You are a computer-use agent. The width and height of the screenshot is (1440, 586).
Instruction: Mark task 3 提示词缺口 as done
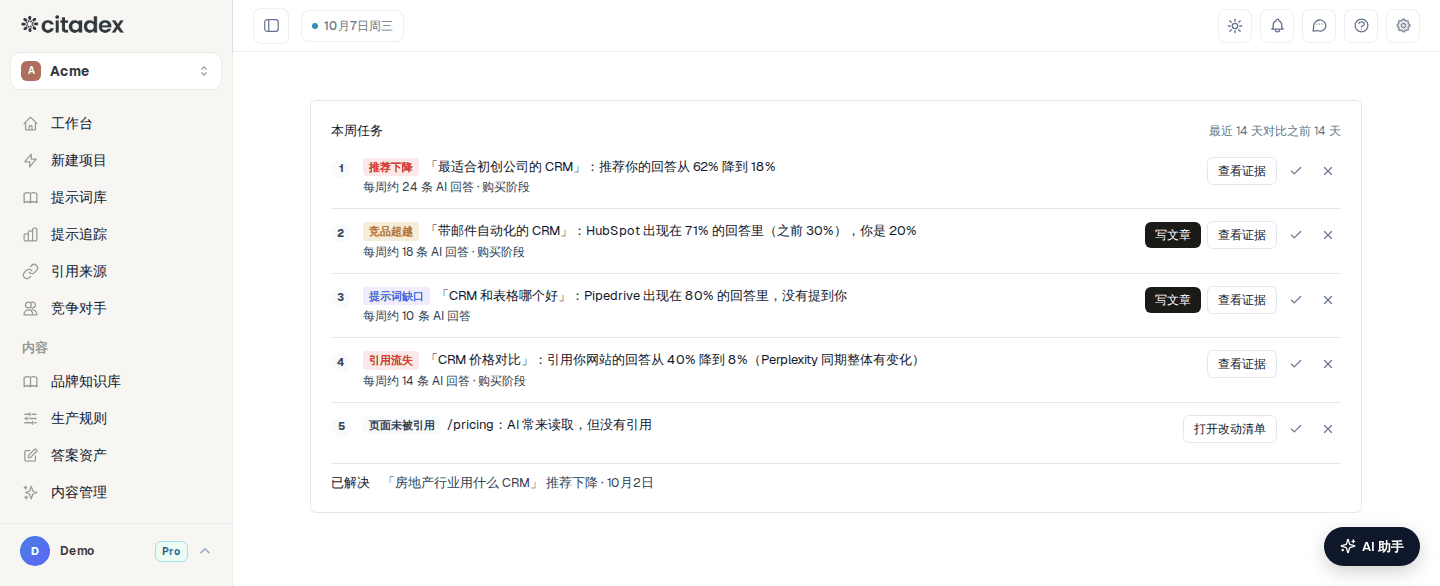(x=1296, y=300)
